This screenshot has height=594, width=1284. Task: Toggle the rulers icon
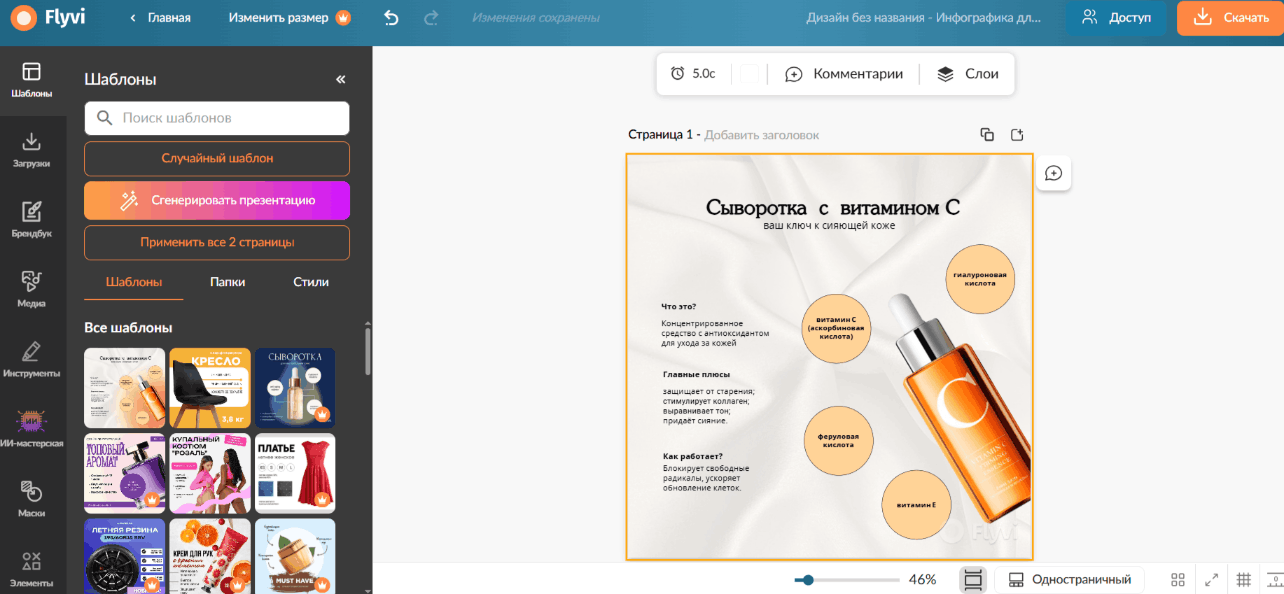pos(1274,580)
